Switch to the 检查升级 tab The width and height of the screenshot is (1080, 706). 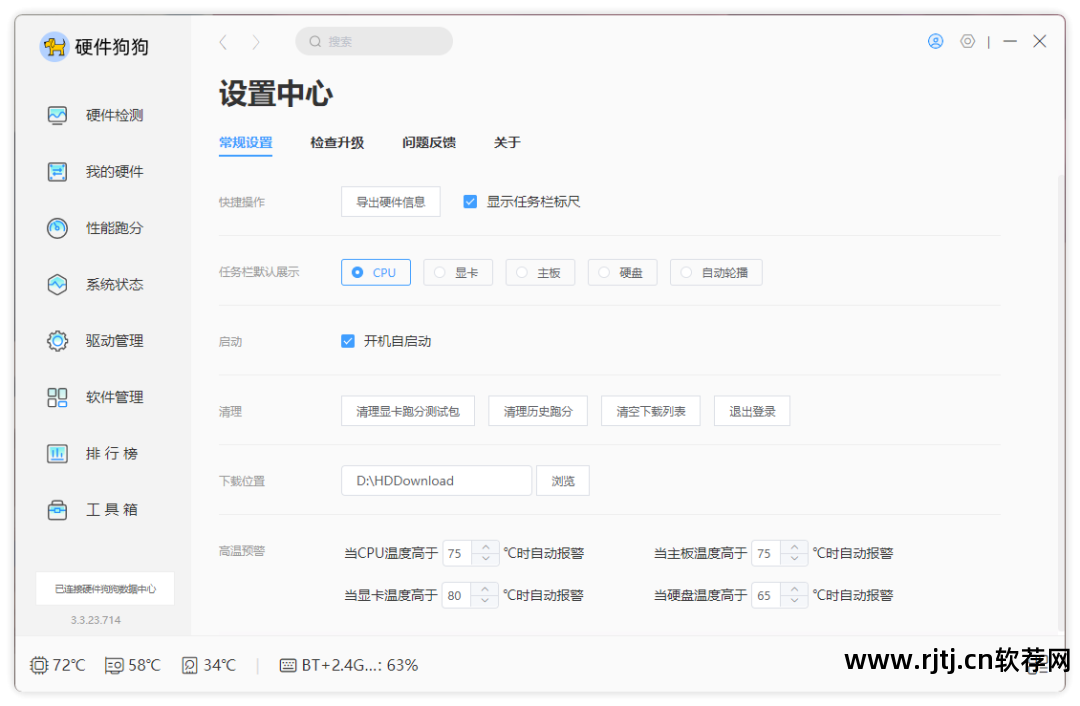click(x=337, y=142)
